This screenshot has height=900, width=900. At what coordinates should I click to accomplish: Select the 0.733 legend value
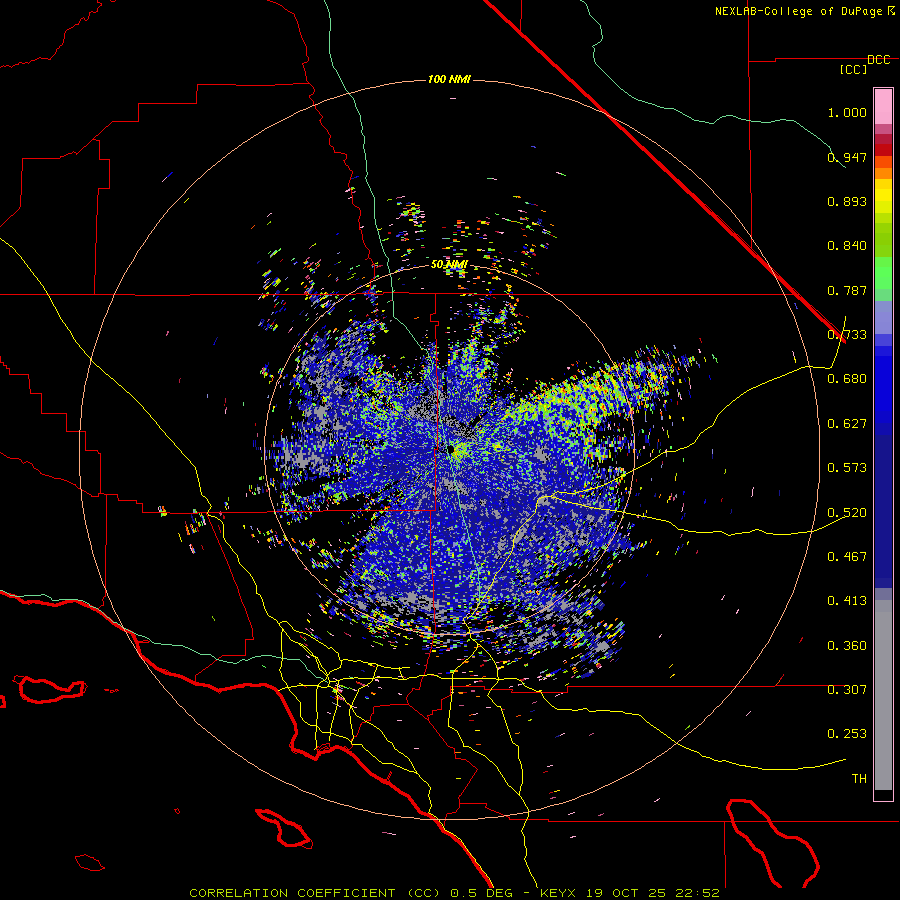[847, 335]
